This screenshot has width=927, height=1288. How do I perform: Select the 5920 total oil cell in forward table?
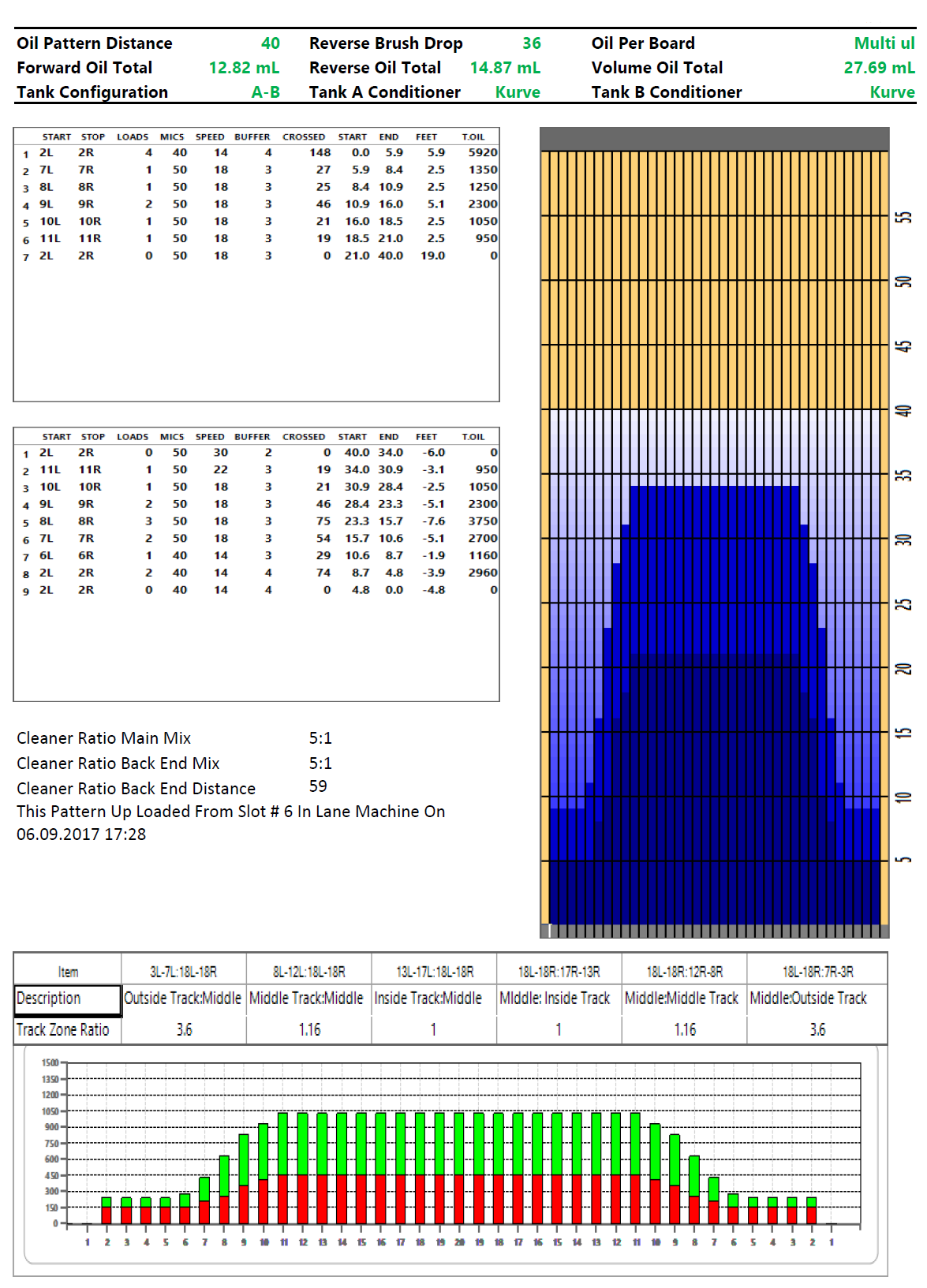coord(482,152)
